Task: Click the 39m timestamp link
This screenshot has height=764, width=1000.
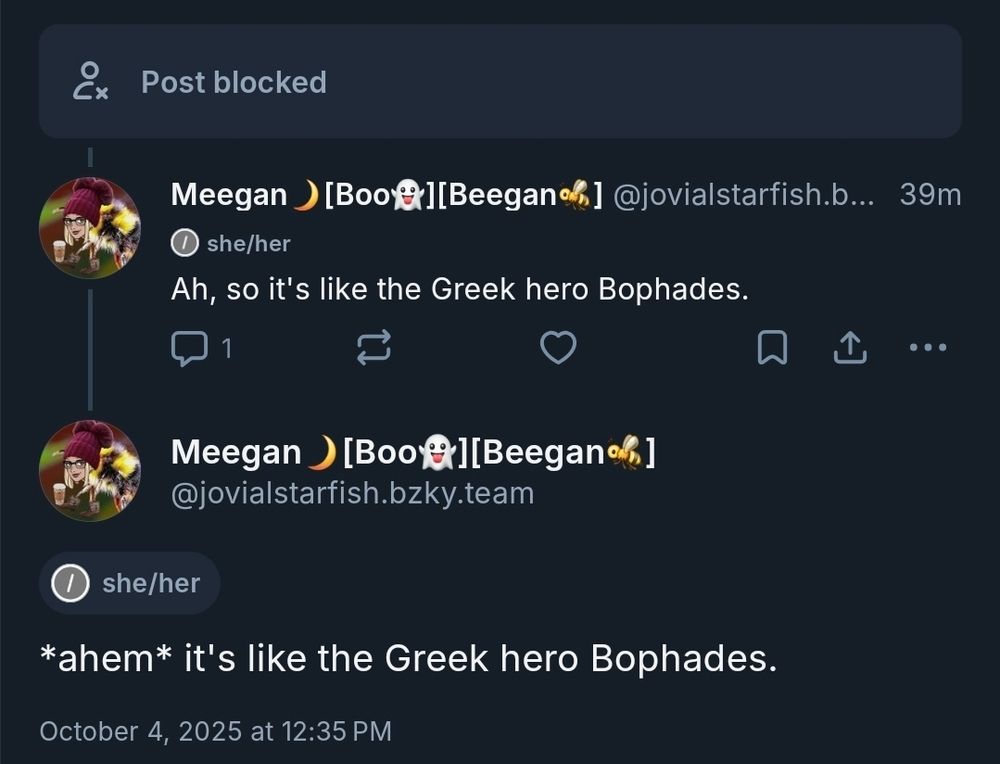Action: (x=930, y=195)
